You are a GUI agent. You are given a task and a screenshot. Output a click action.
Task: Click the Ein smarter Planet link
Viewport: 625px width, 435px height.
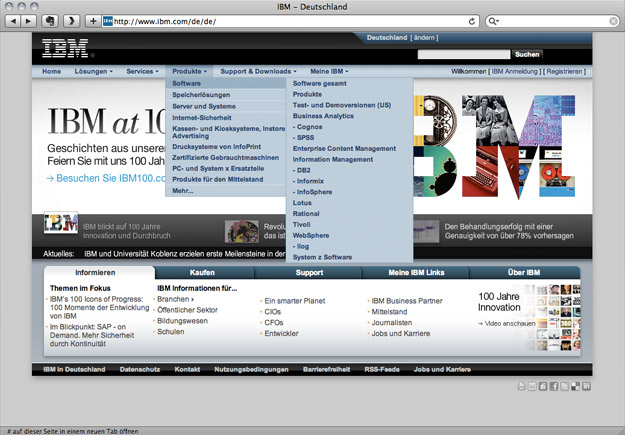point(295,301)
